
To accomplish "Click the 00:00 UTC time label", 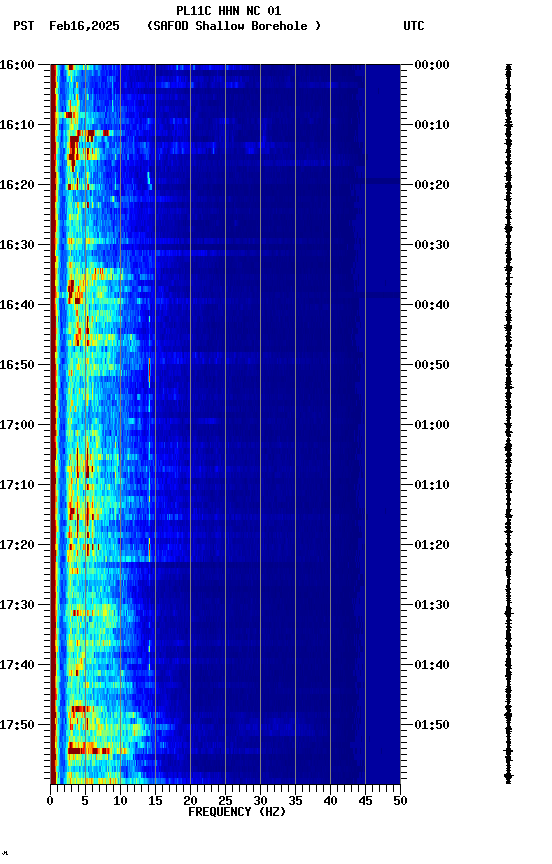I will (432, 64).
